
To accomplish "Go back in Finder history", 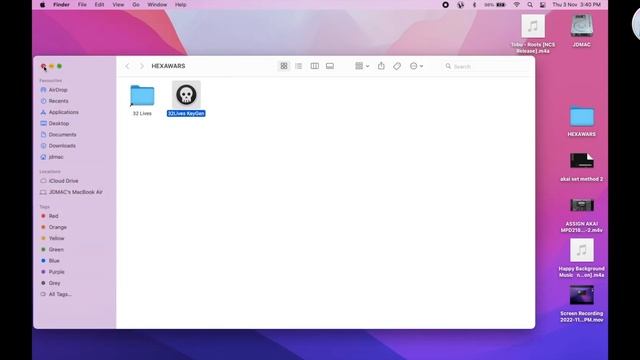I will pyautogui.click(x=127, y=66).
